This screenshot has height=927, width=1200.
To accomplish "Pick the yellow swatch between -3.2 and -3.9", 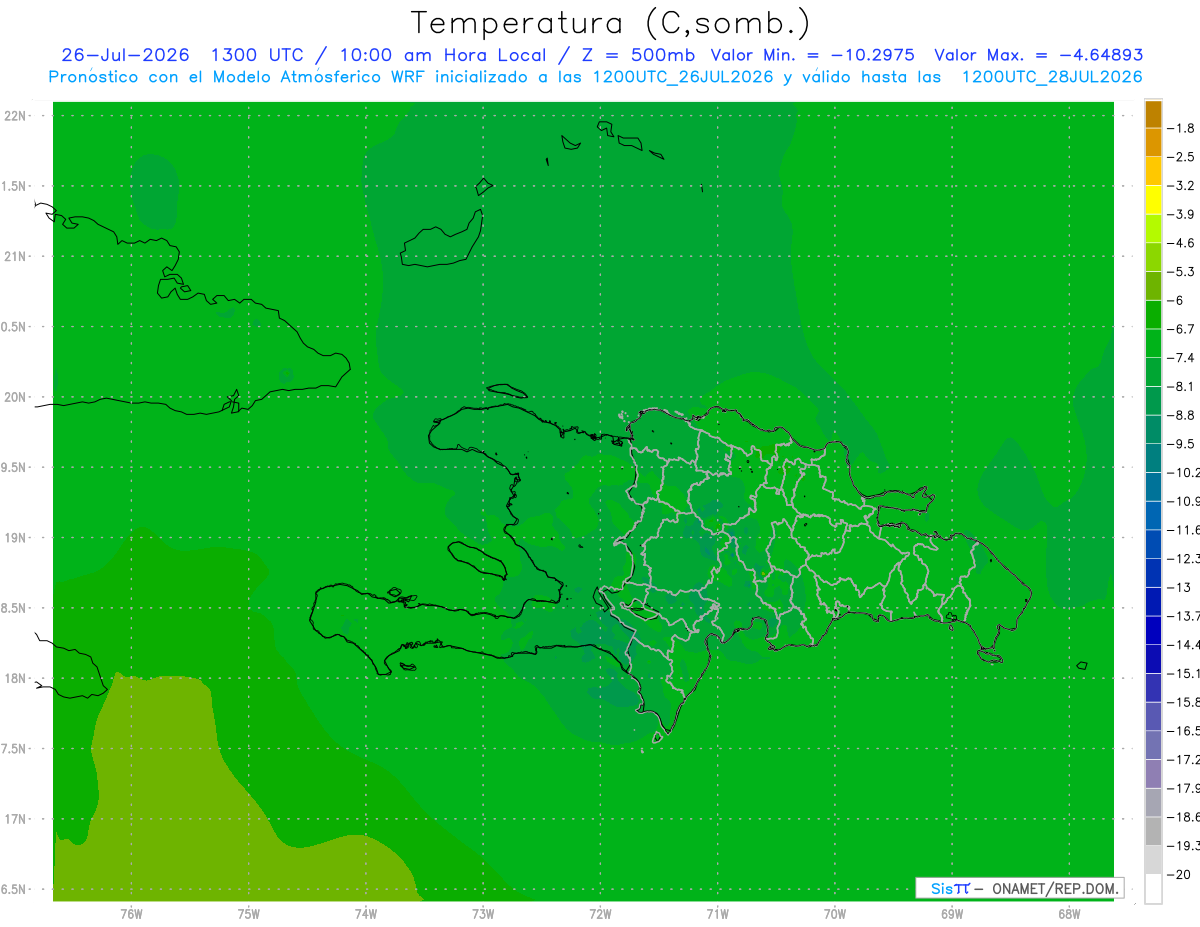I will [x=1153, y=200].
